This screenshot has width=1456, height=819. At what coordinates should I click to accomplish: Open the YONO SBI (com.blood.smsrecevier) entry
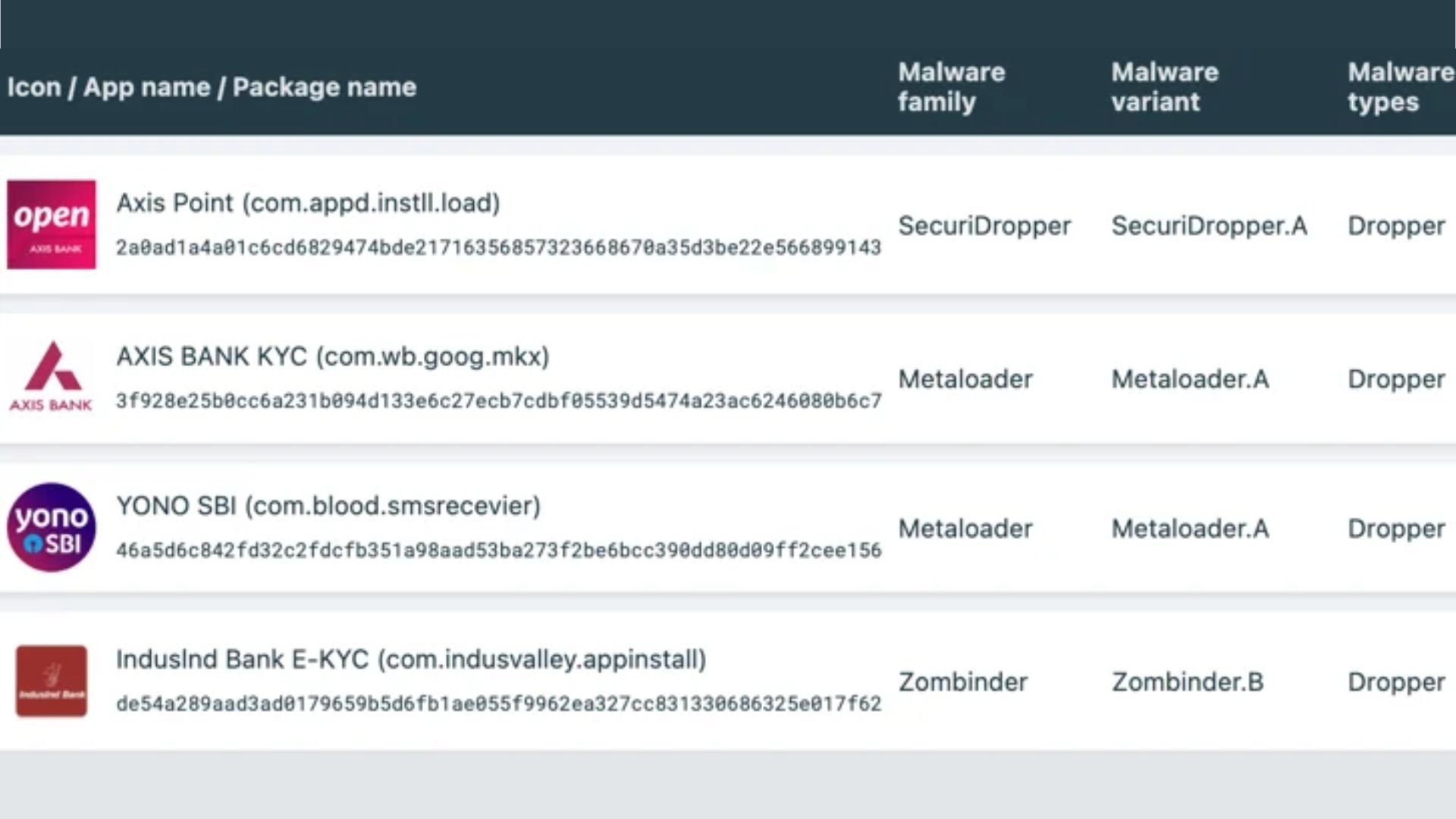coord(328,506)
